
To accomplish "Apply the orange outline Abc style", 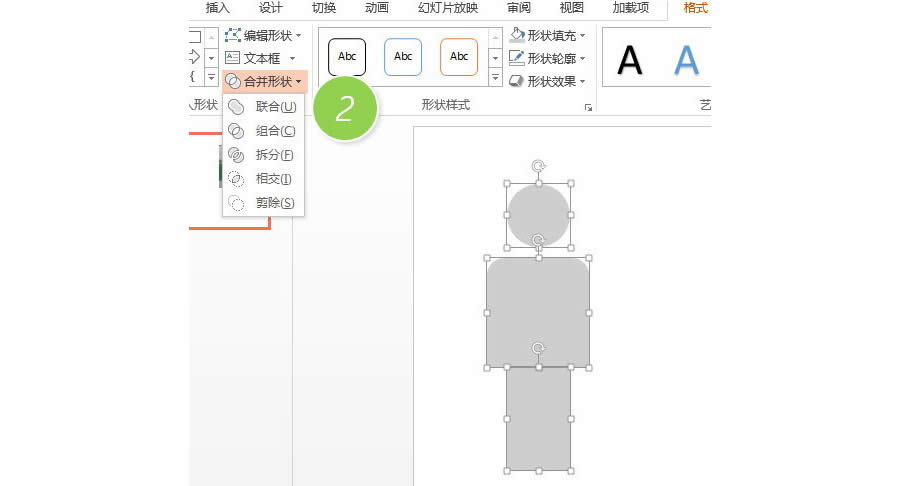I will tap(459, 57).
